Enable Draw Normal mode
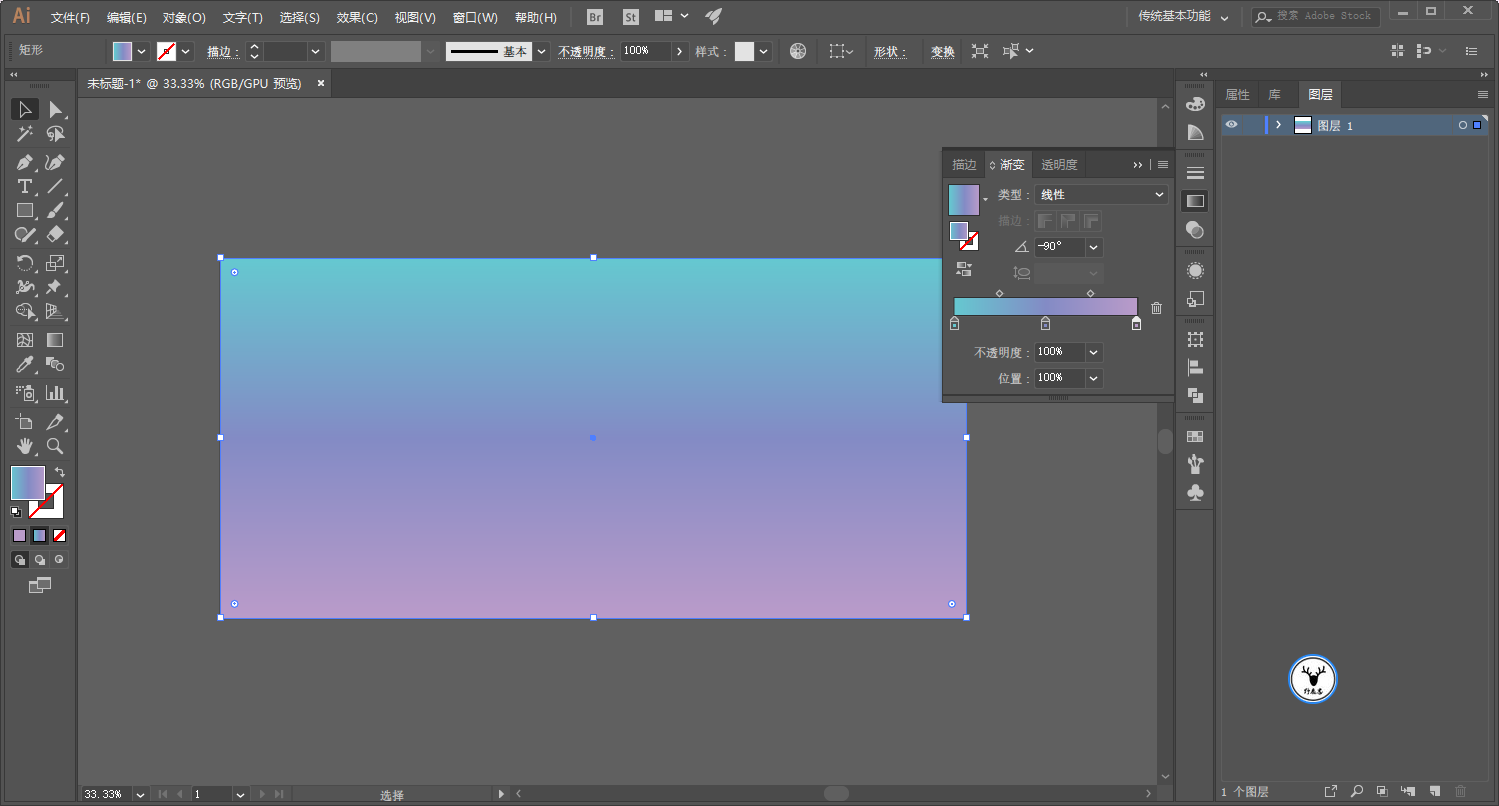The height and width of the screenshot is (806, 1499). click(19, 560)
